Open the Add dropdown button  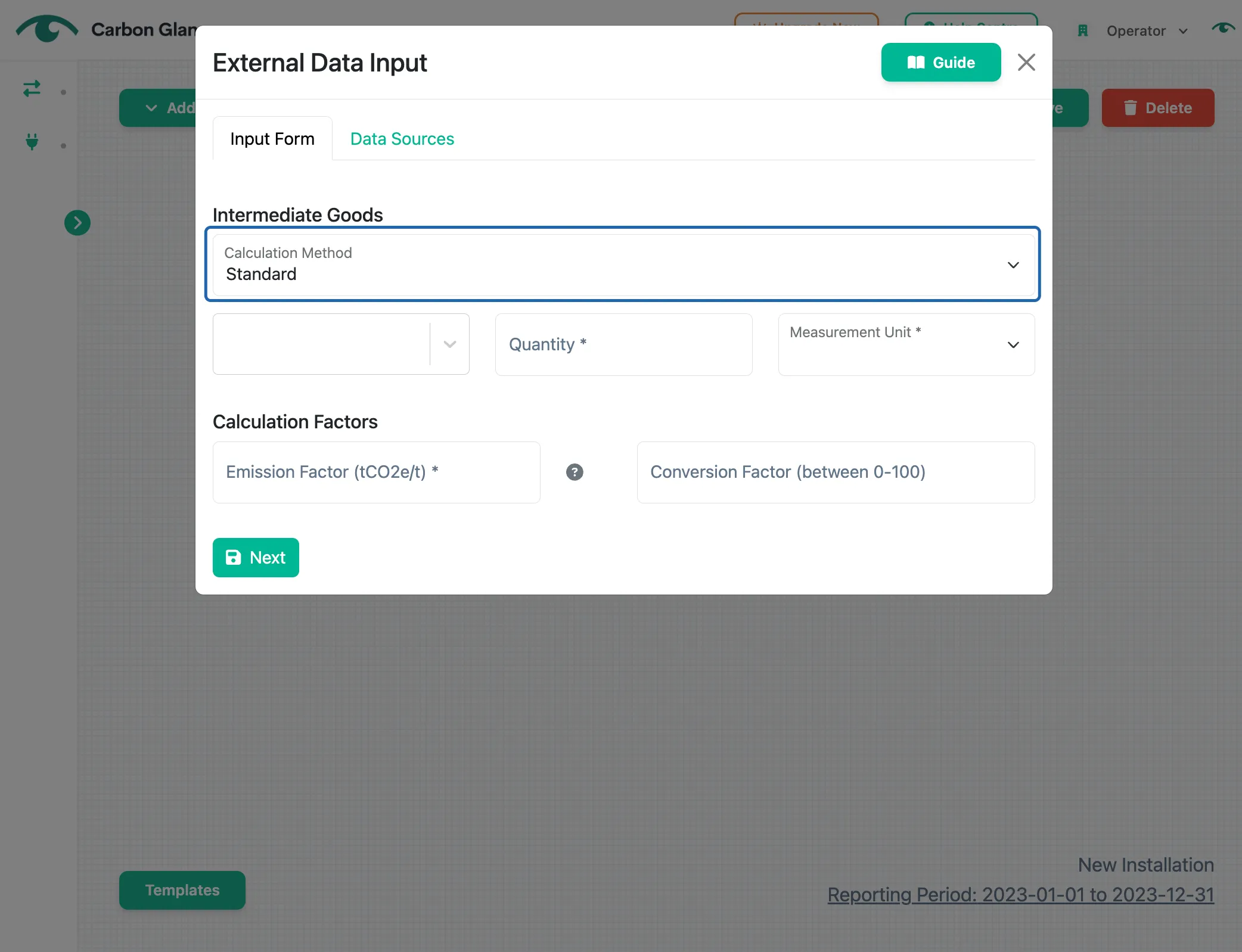[159, 108]
